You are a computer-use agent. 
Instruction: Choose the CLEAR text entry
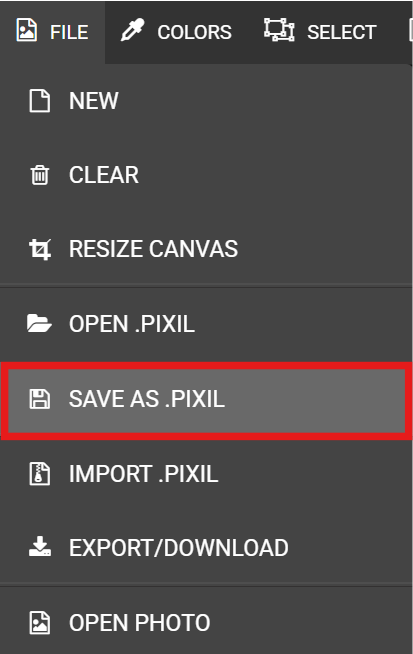click(104, 175)
